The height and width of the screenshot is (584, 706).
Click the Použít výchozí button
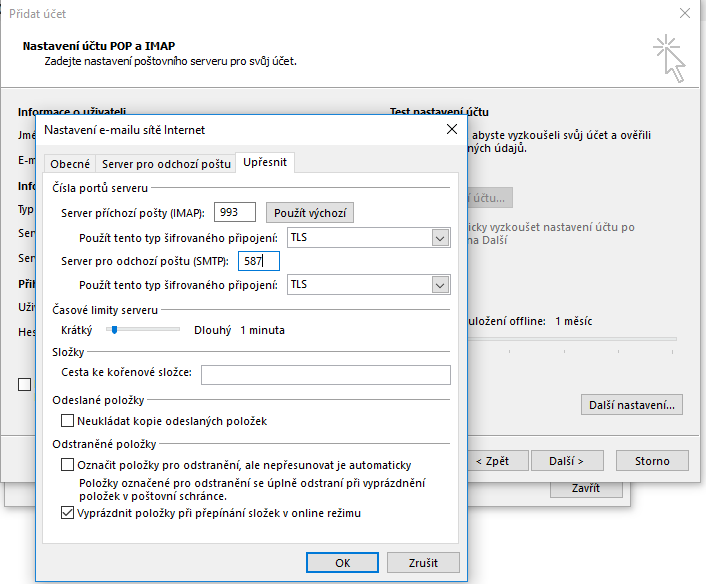tap(309, 213)
